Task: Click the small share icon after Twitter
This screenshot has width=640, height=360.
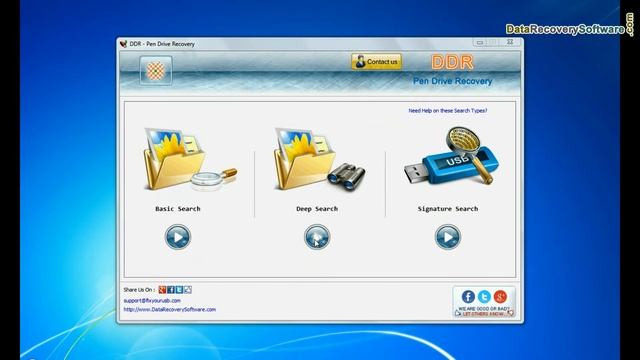Action: tap(188, 290)
